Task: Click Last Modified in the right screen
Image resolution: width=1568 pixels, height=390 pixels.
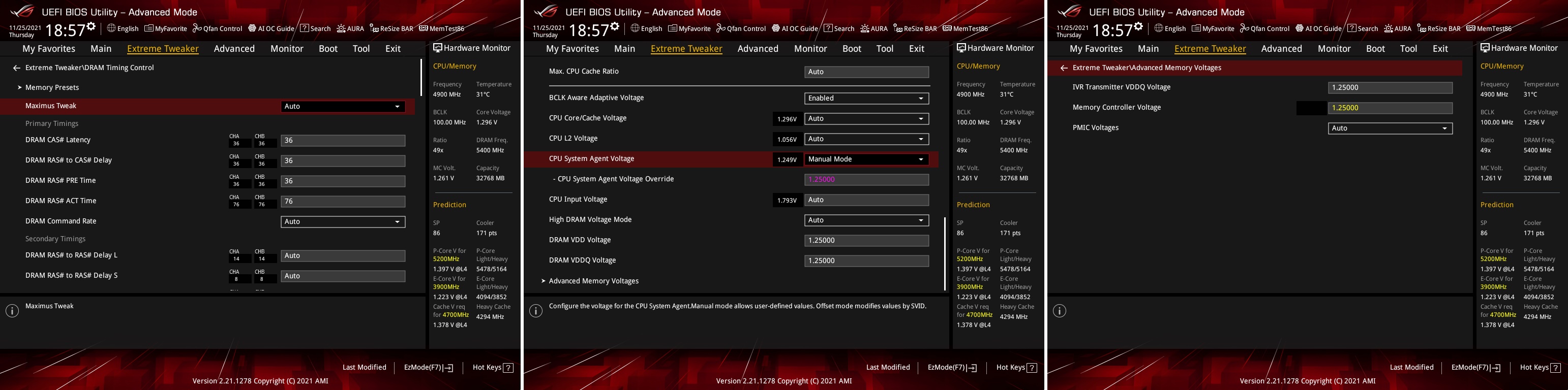Action: (1411, 368)
